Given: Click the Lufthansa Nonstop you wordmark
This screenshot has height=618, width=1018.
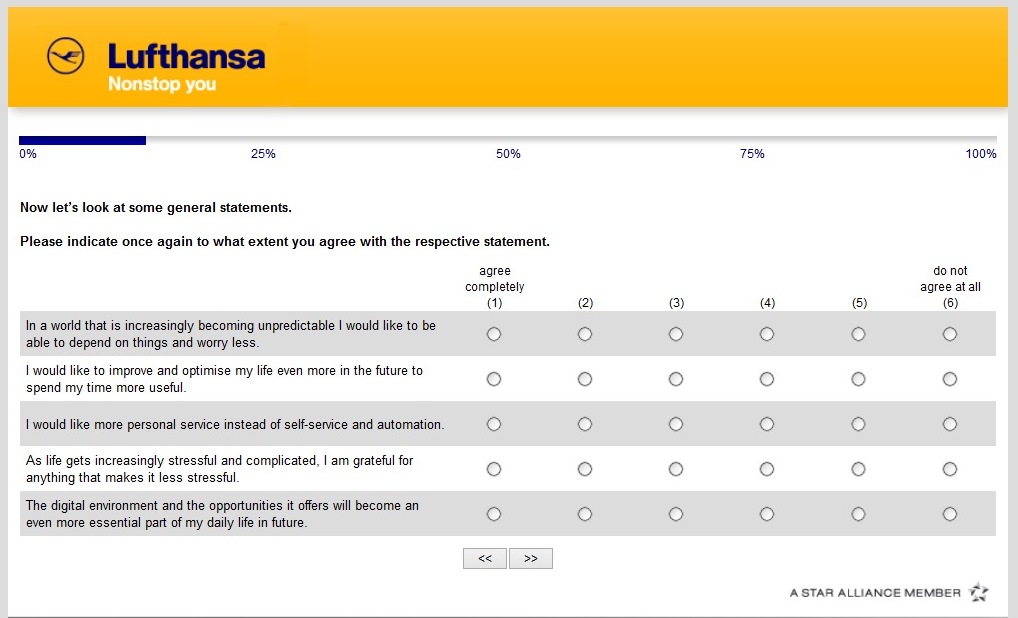Looking at the screenshot, I should click(x=186, y=66).
